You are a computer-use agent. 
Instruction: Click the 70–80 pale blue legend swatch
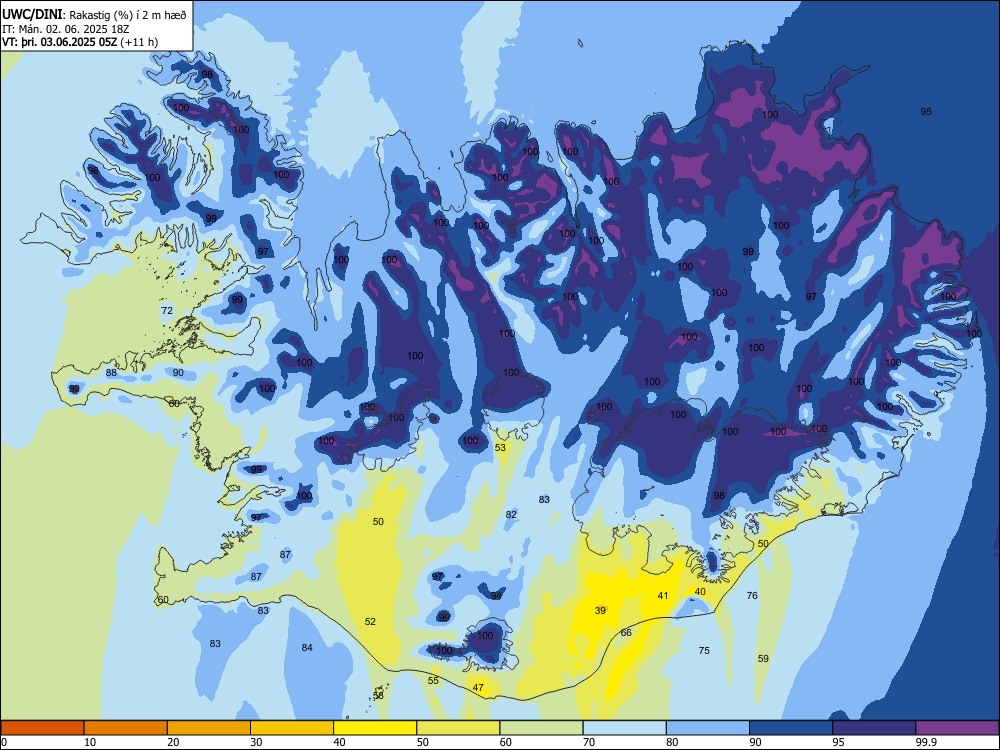tap(624, 728)
